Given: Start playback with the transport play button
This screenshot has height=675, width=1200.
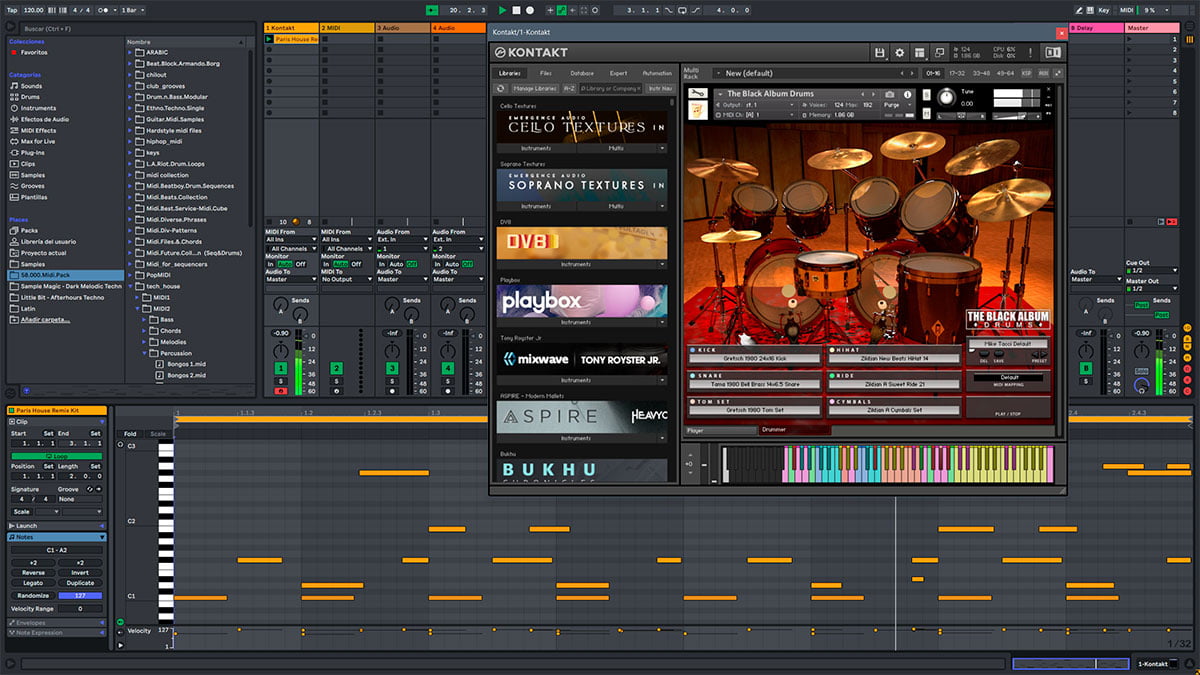Looking at the screenshot, I should click(x=503, y=10).
